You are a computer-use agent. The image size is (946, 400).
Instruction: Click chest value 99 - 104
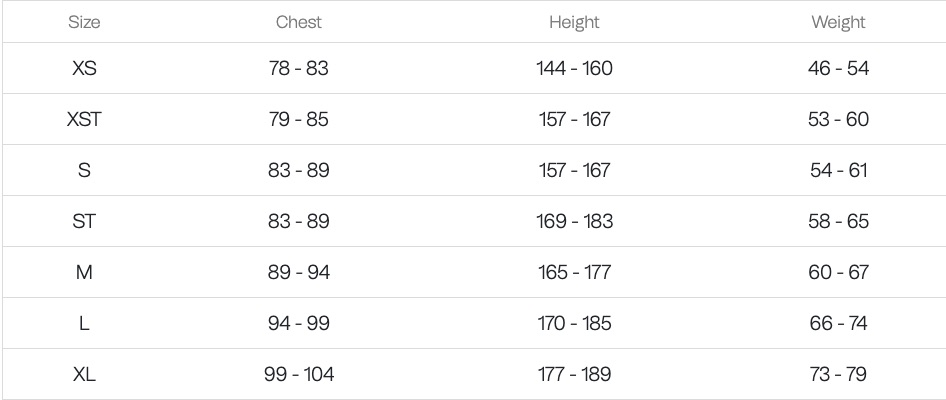tap(298, 375)
